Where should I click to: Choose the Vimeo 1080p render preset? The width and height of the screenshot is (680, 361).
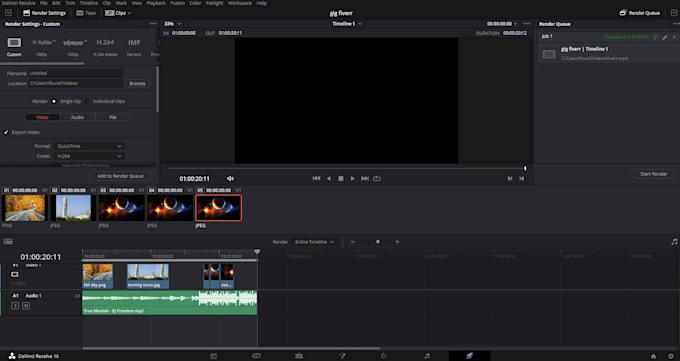pyautogui.click(x=74, y=43)
